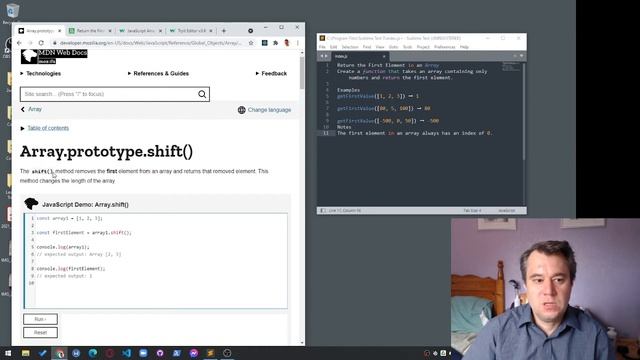Open Sublime Text Help menu
The height and width of the screenshot is (360, 640).
tap(464, 47)
